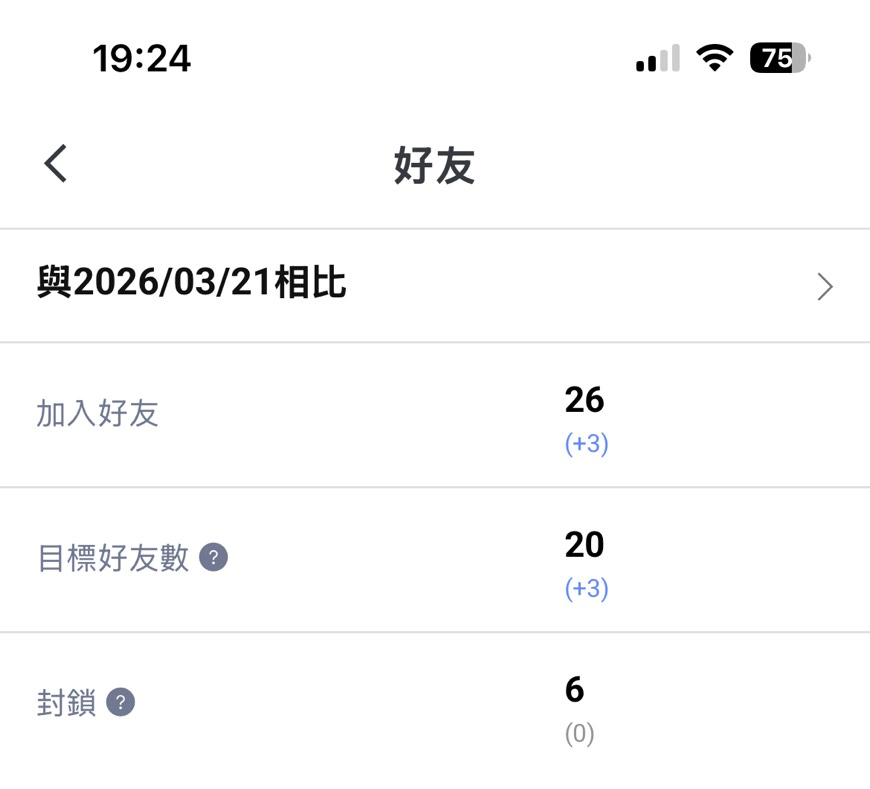Tap the battery level indicator
870x789 pixels.
[x=779, y=58]
